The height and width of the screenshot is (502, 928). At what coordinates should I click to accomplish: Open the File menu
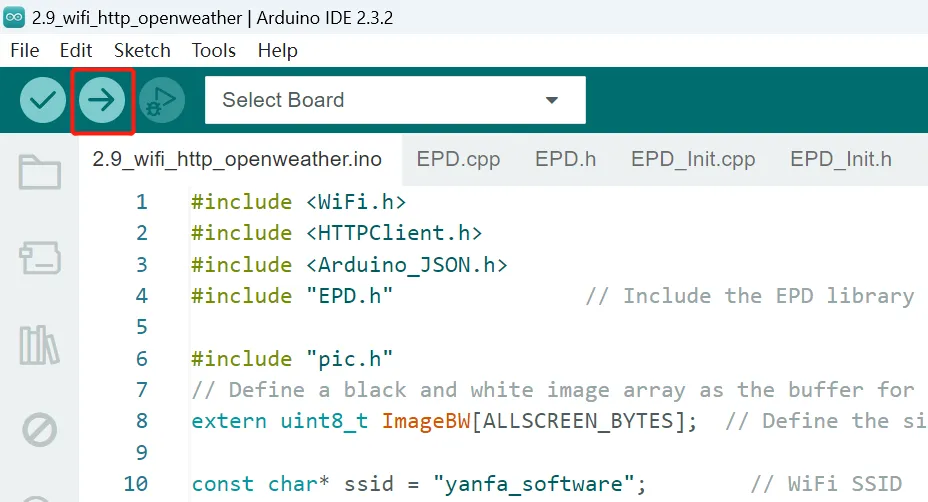point(24,50)
